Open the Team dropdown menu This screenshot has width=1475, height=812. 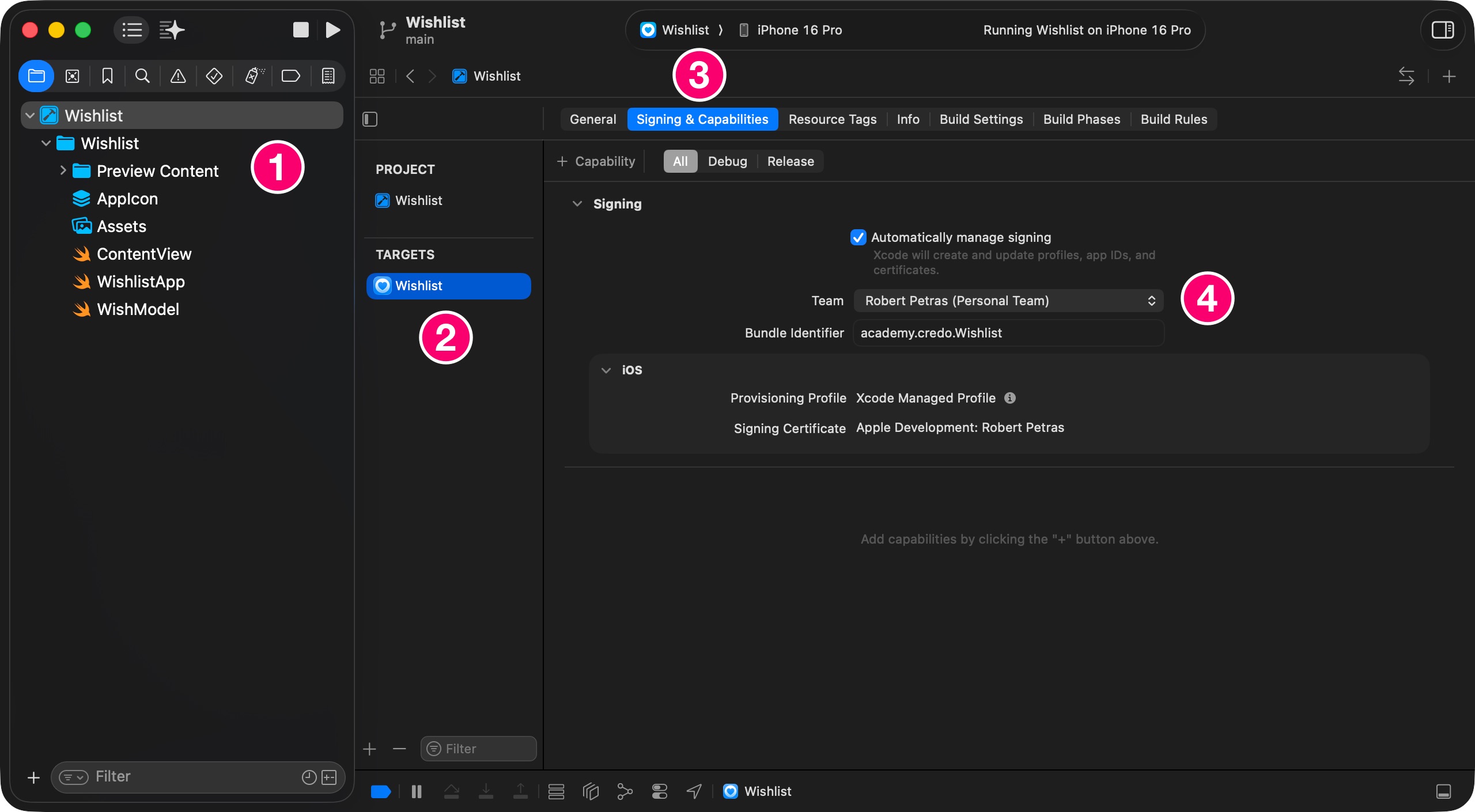(x=1008, y=301)
